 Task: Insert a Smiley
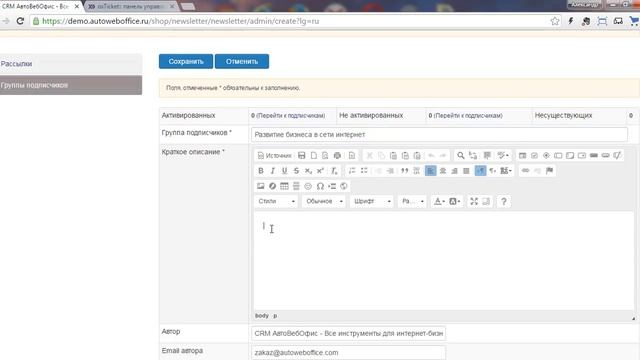tap(308, 186)
